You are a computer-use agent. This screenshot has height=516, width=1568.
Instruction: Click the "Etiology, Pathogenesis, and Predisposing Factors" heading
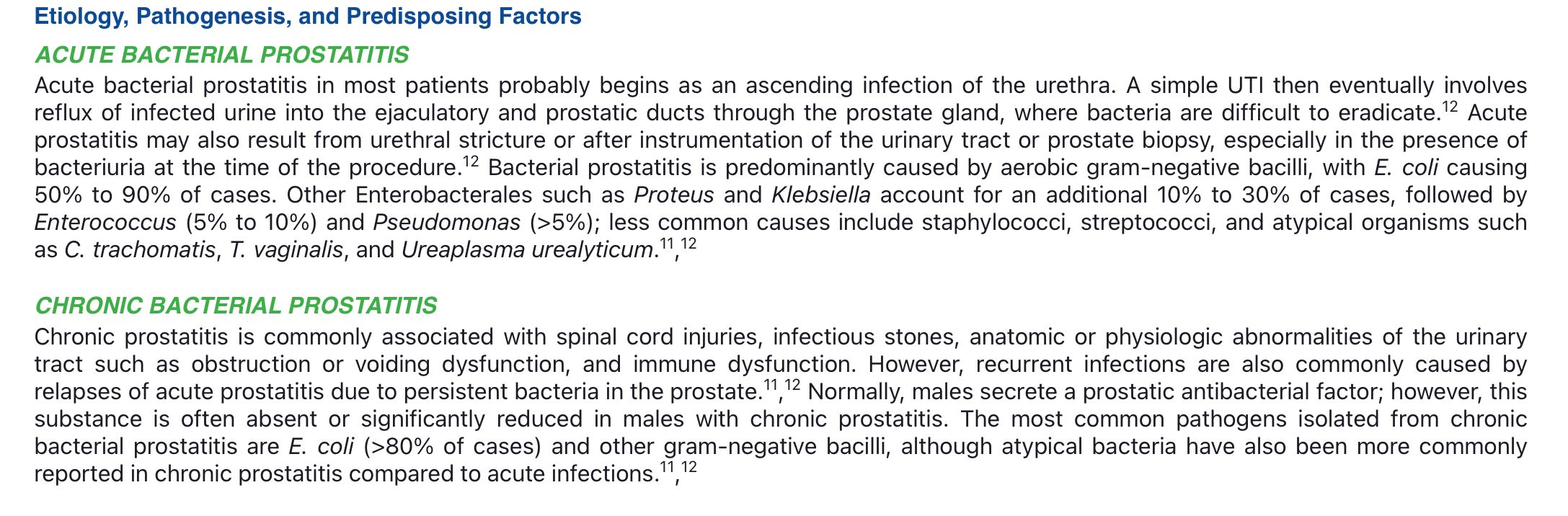pos(308,17)
